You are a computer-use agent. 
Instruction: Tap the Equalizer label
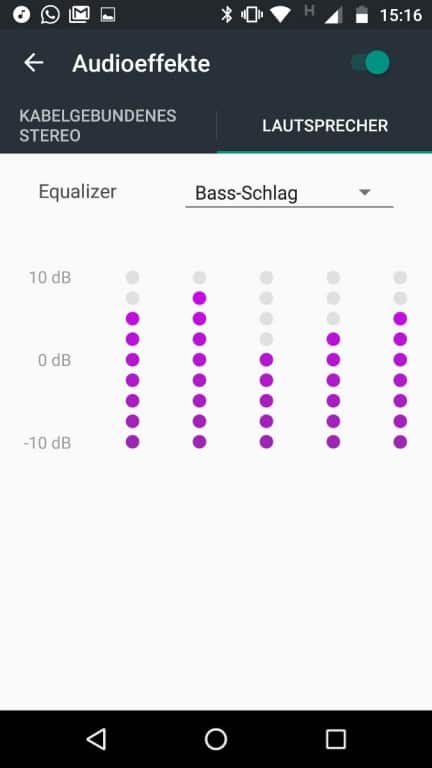pos(77,192)
